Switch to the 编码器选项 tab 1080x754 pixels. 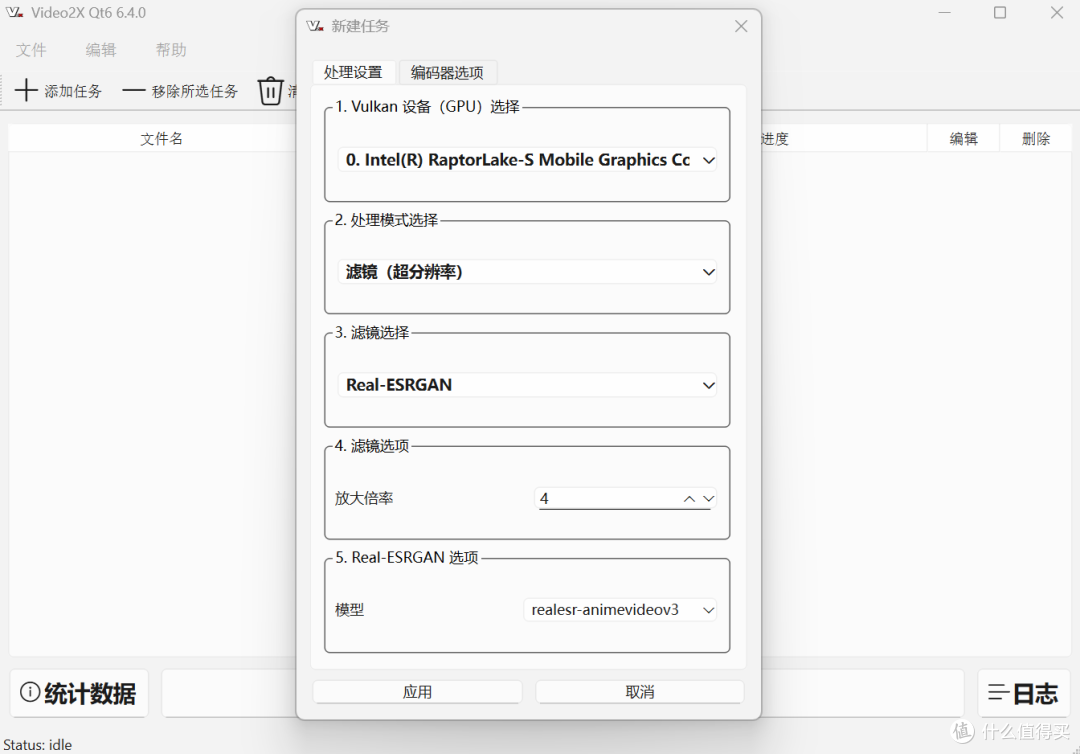tap(447, 72)
